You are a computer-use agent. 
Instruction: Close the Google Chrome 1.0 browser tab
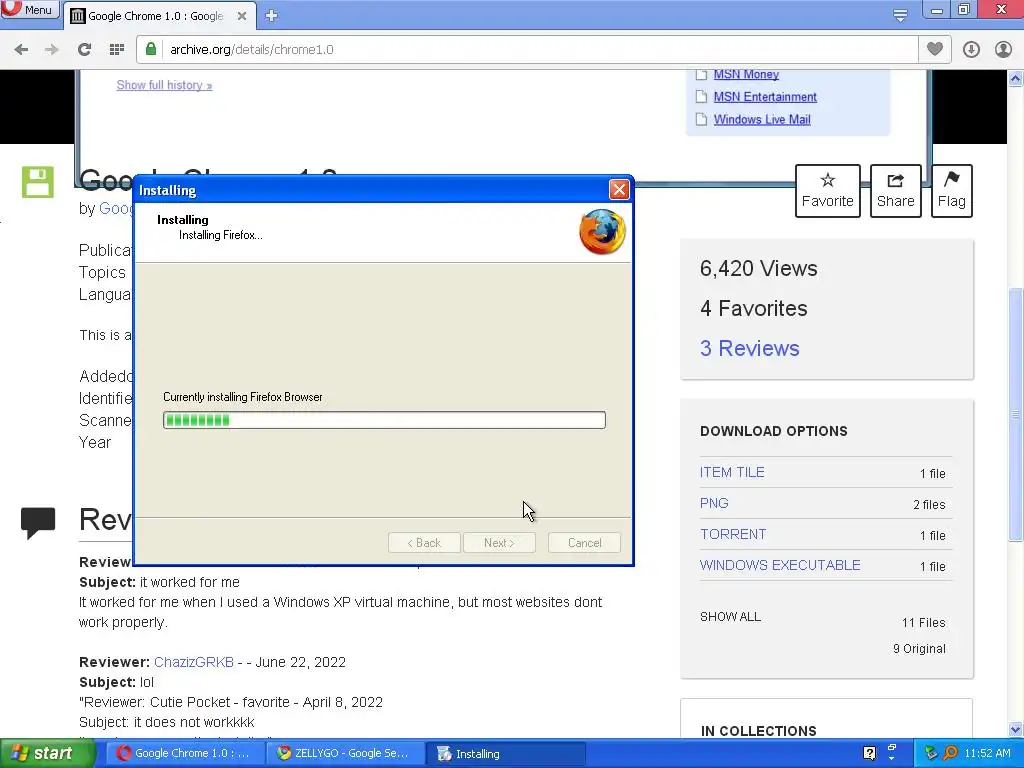[x=242, y=16]
